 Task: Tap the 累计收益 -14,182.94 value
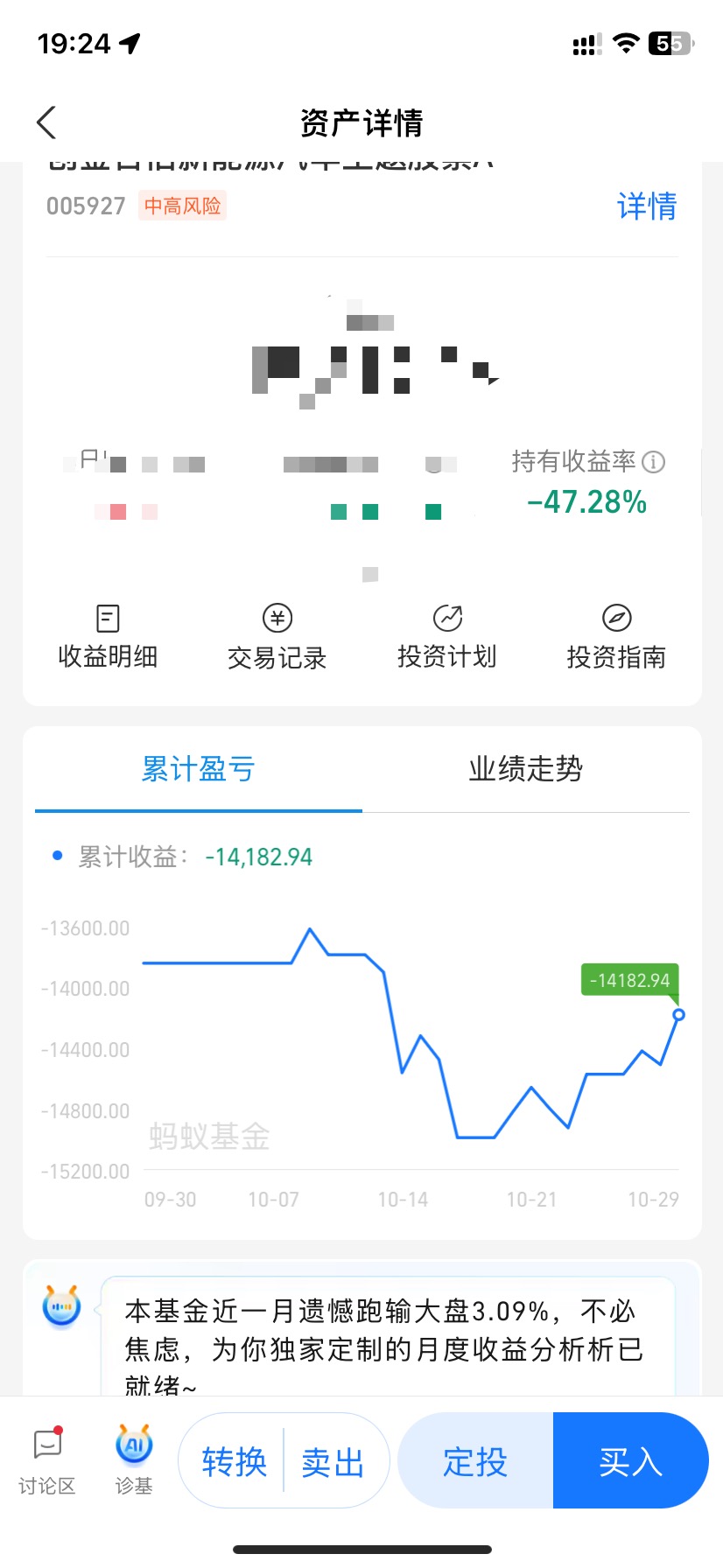click(258, 857)
